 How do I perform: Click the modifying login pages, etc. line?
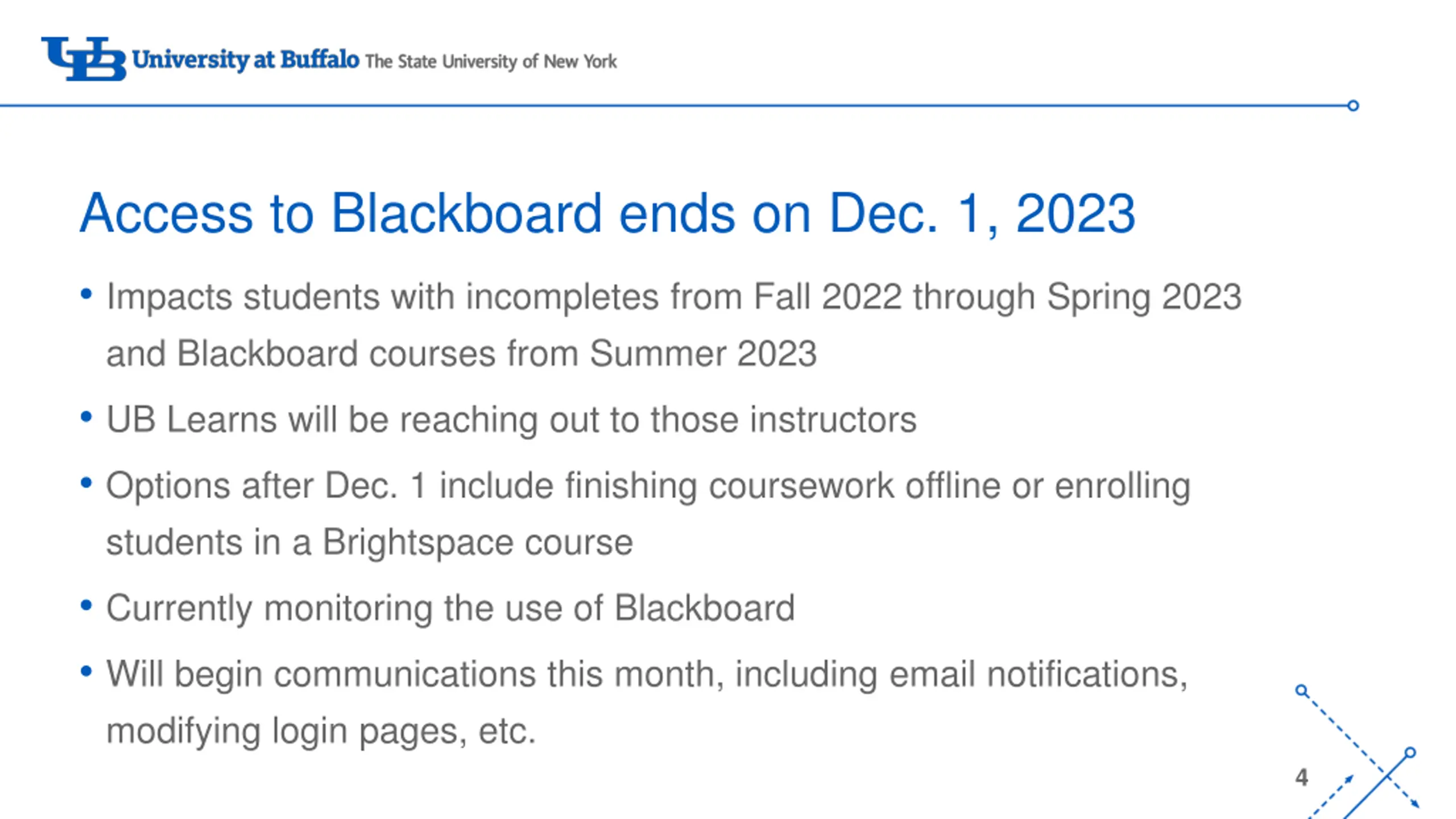point(321,731)
